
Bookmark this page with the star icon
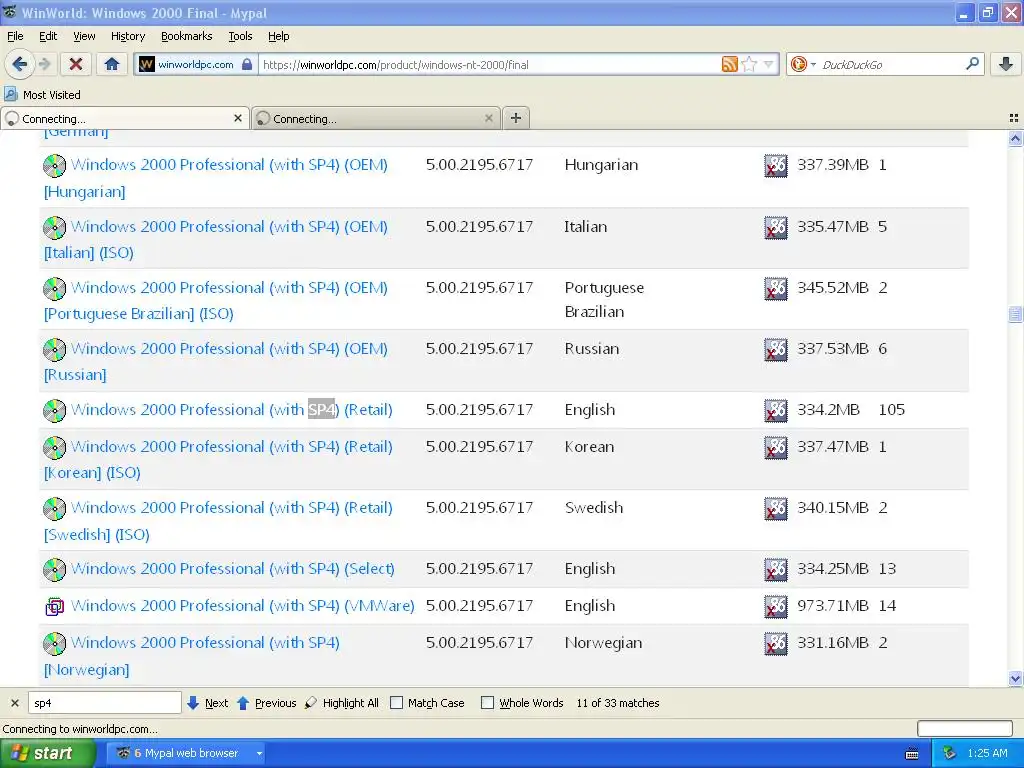click(x=749, y=64)
